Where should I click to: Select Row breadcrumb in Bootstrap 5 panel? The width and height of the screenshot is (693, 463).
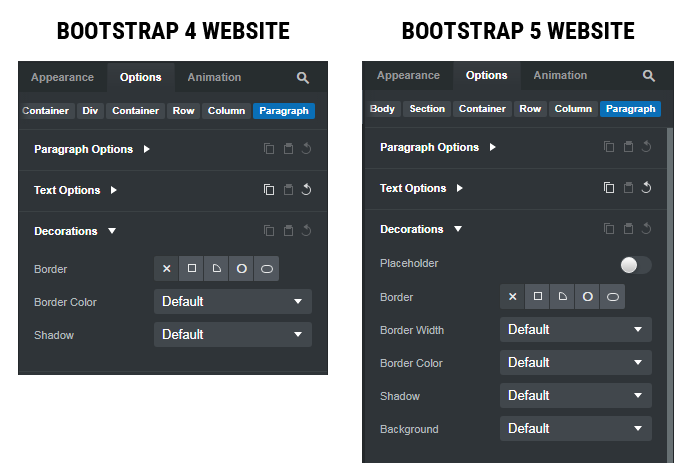530,109
